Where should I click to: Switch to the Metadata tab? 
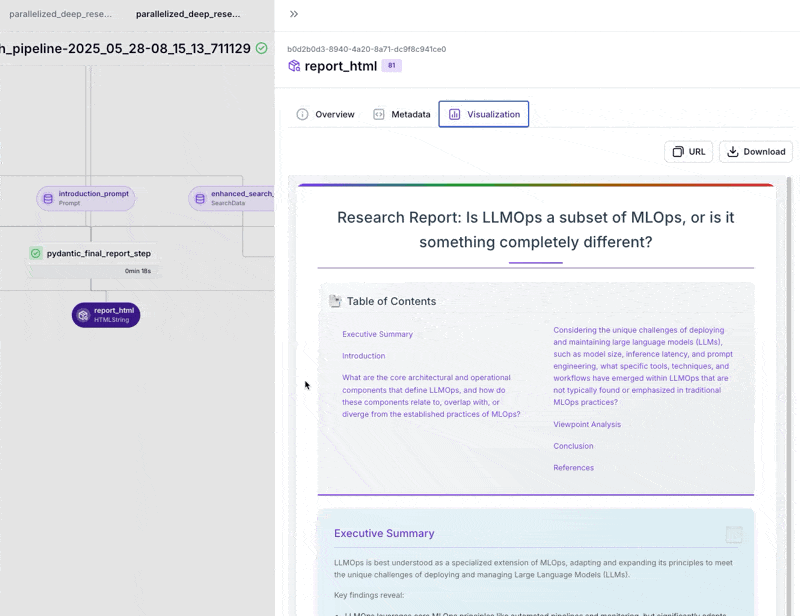point(401,114)
